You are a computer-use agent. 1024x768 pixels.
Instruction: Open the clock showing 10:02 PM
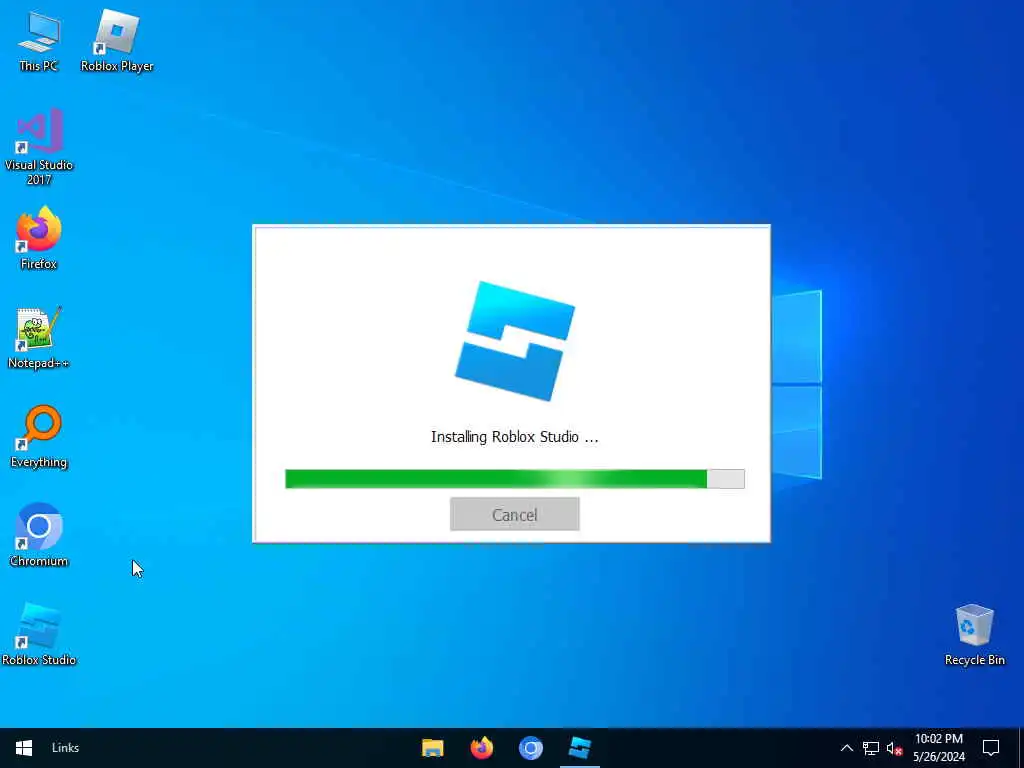[938, 748]
